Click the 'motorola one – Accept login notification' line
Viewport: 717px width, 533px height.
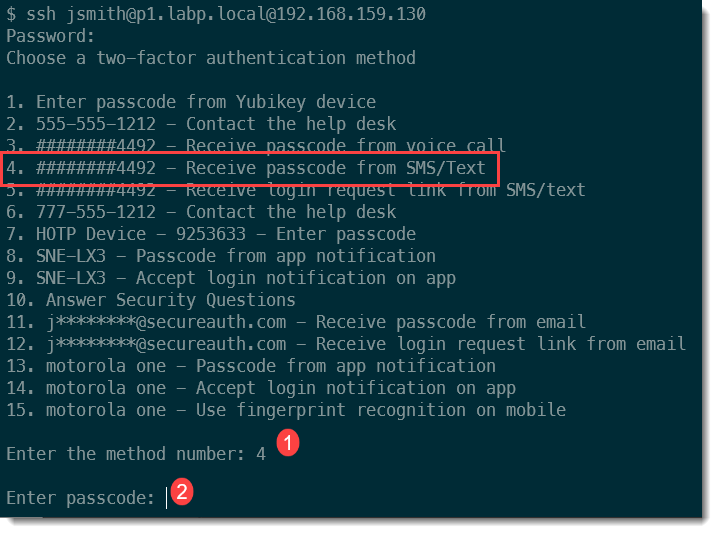(x=261, y=388)
